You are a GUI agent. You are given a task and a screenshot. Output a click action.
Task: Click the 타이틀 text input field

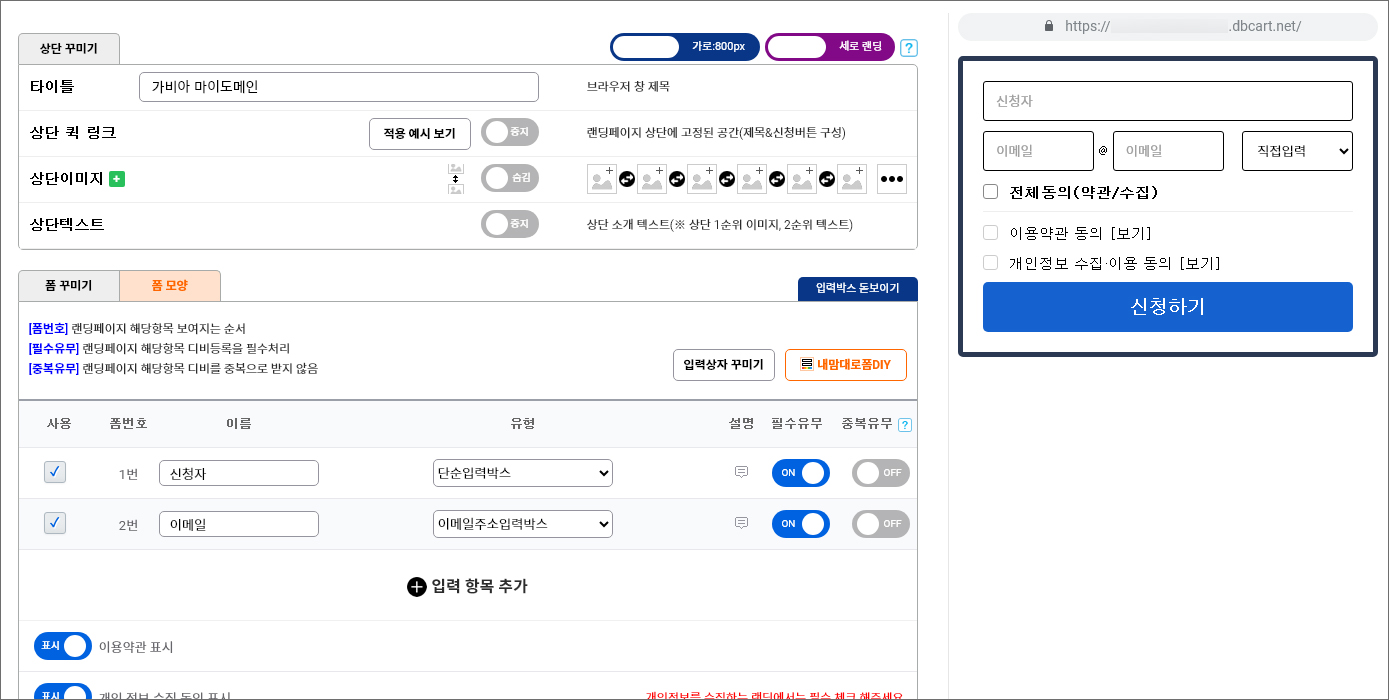coord(338,87)
